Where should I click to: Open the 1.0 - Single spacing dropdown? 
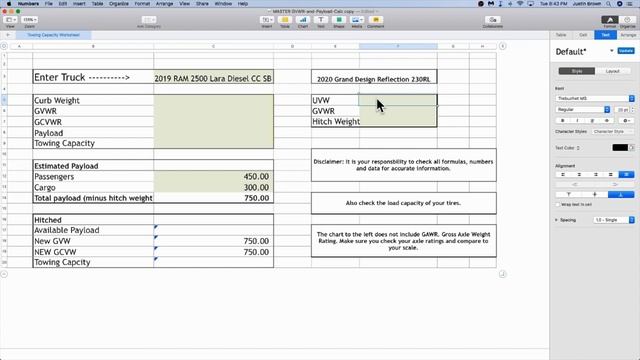[613, 220]
